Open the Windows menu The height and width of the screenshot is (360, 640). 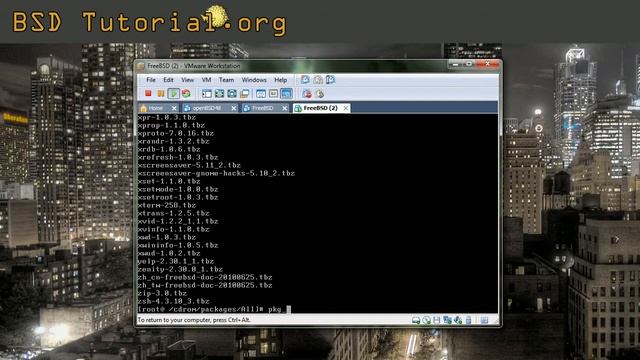[x=254, y=80]
